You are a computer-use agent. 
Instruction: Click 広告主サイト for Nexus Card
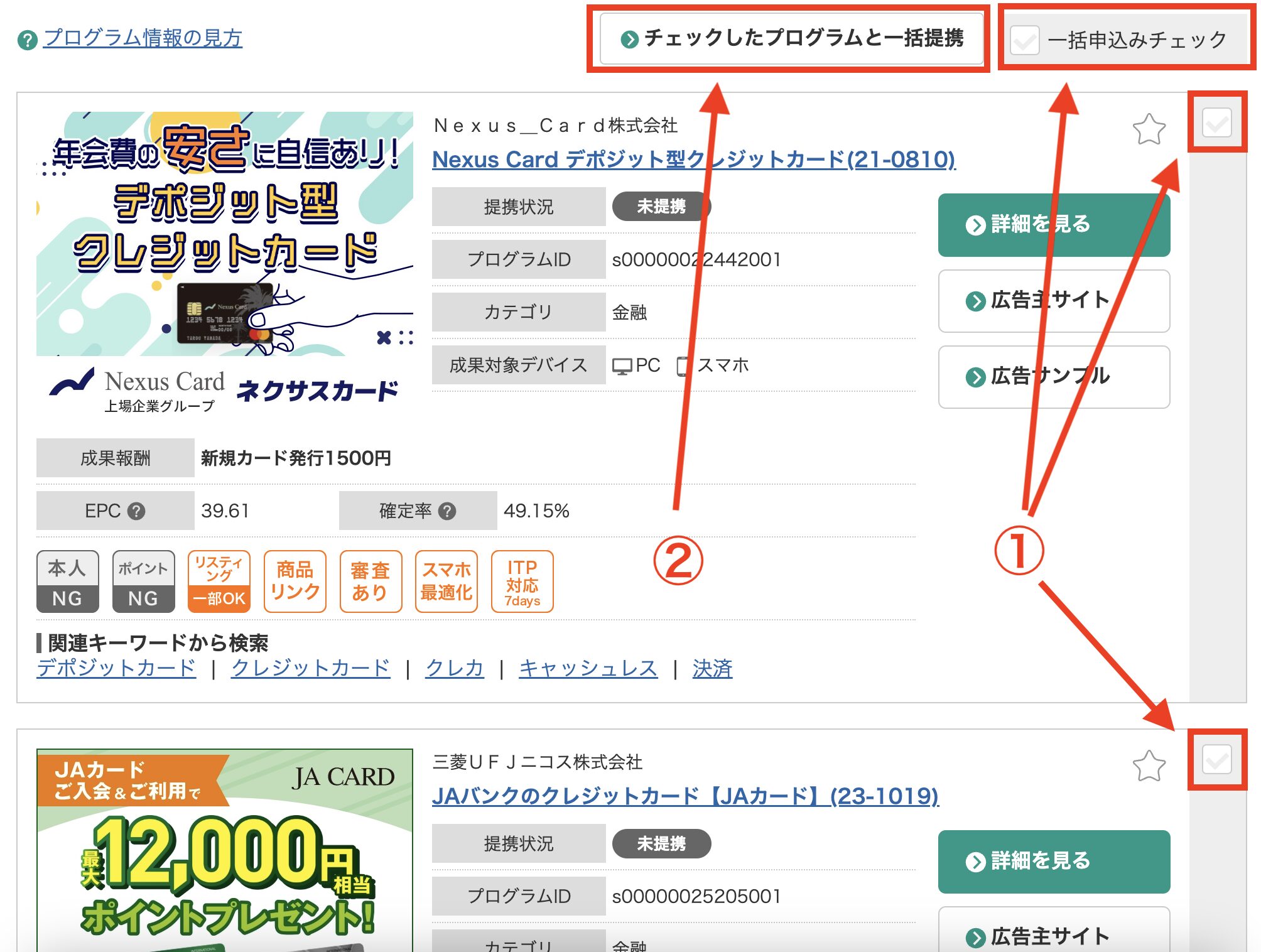1054,301
